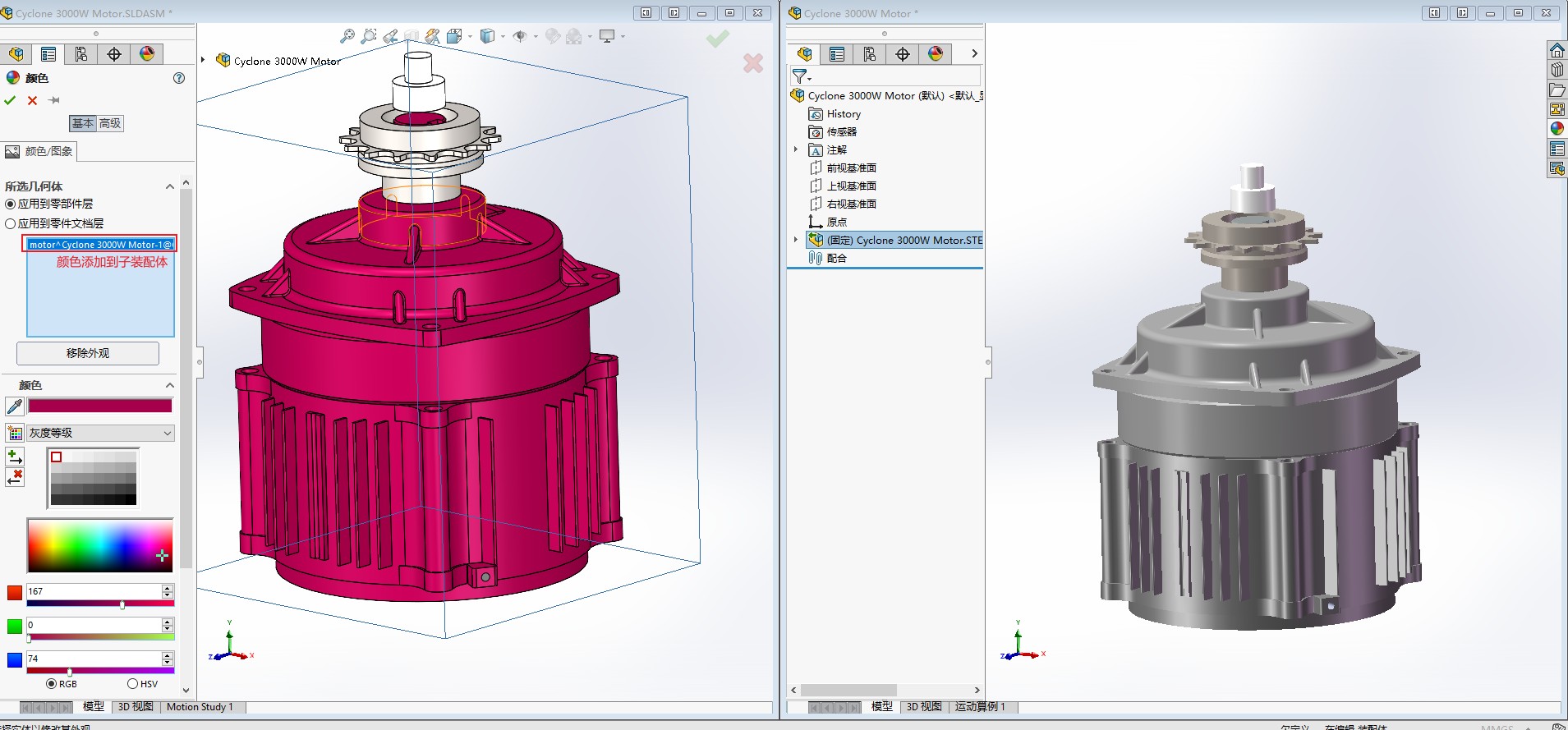Open the 灰度等级 swatch dropdown
1568x730 pixels.
pyautogui.click(x=101, y=433)
